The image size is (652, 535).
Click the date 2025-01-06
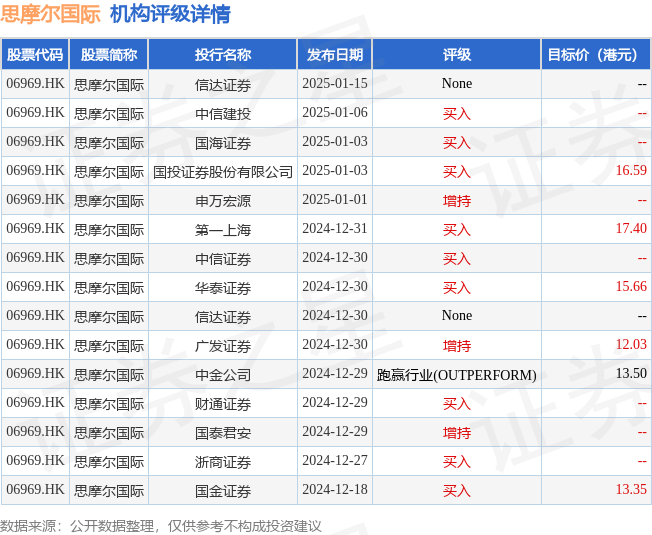(x=335, y=113)
